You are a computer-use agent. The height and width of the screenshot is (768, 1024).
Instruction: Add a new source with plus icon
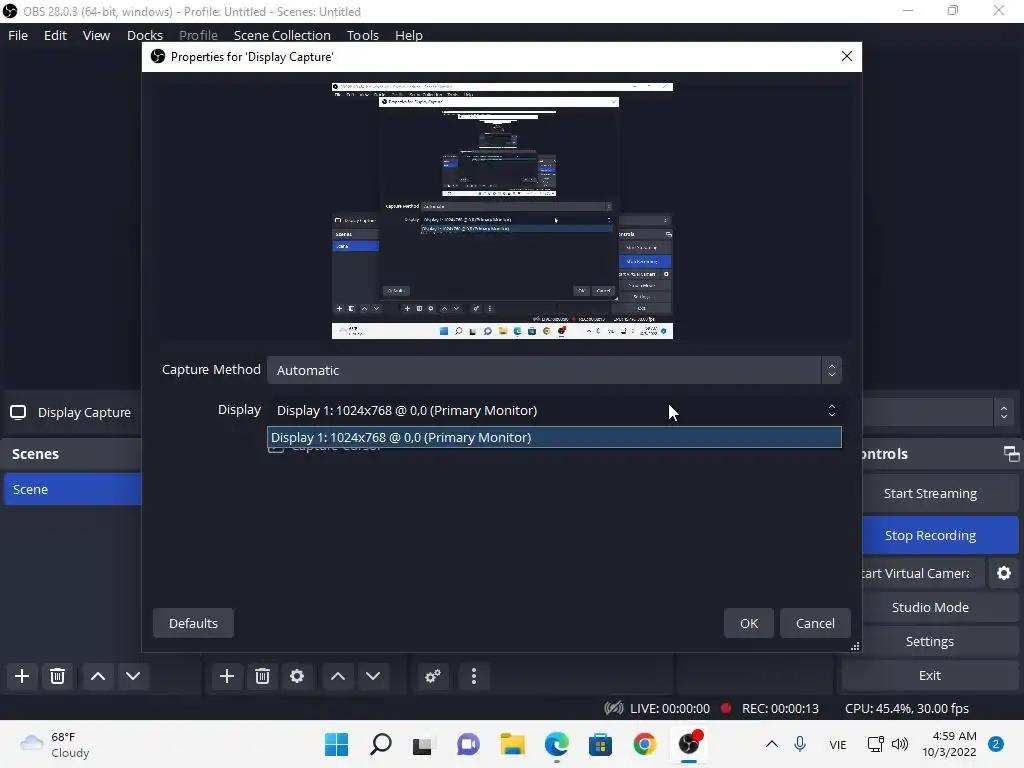pyautogui.click(x=227, y=676)
